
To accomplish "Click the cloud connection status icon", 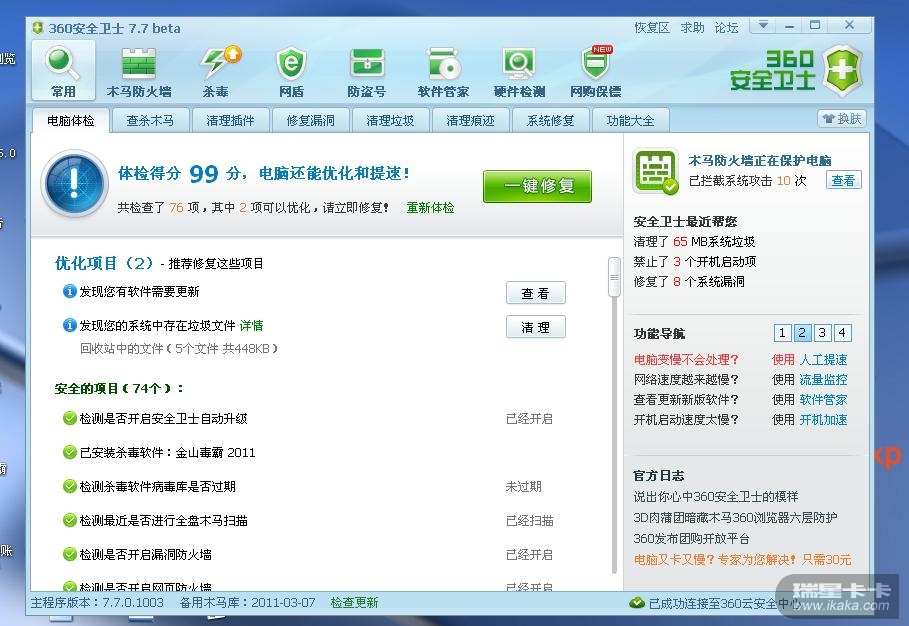I will (x=637, y=603).
